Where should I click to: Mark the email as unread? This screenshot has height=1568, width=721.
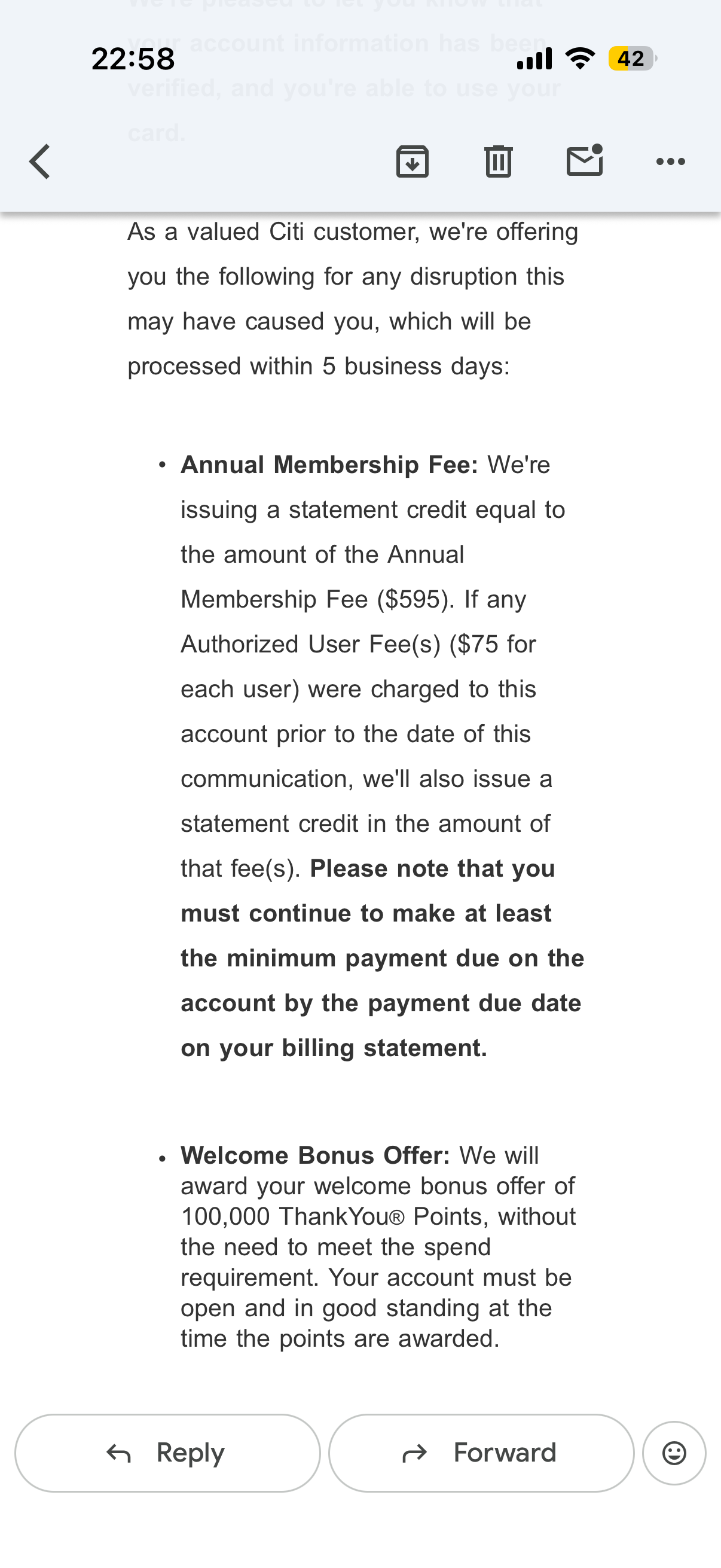[584, 161]
